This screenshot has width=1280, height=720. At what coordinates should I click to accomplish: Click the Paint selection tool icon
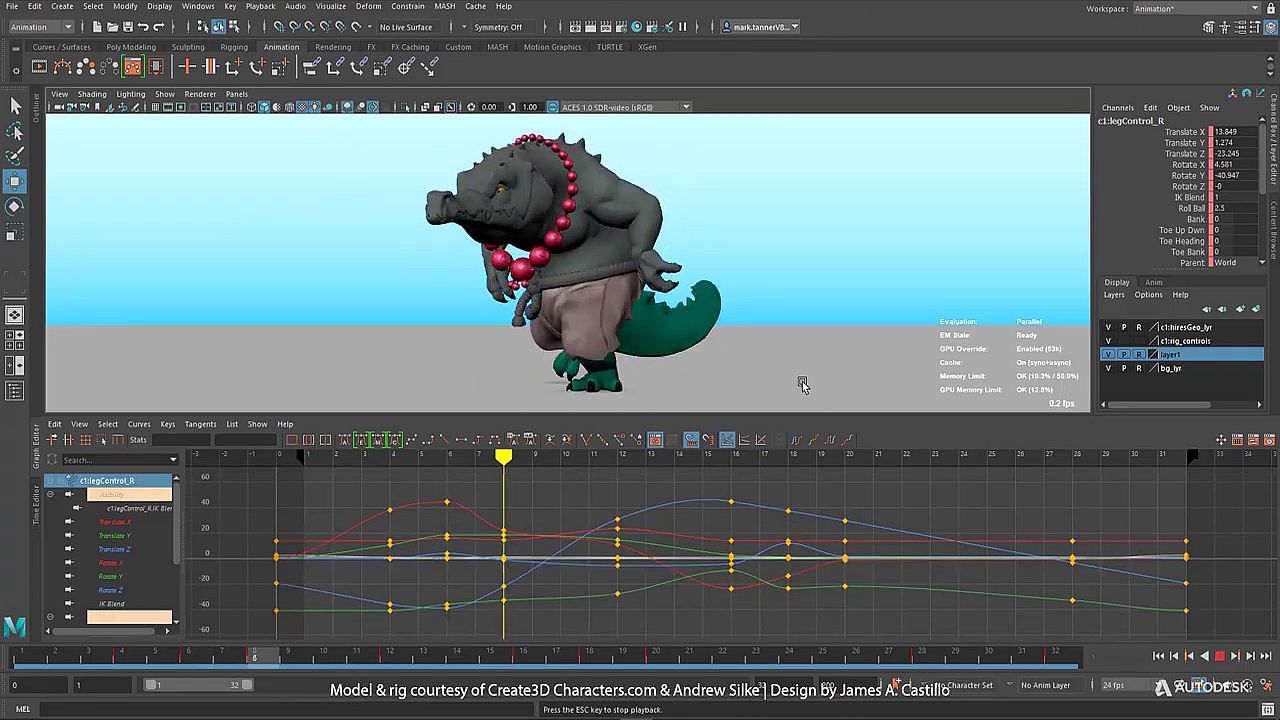(15, 156)
